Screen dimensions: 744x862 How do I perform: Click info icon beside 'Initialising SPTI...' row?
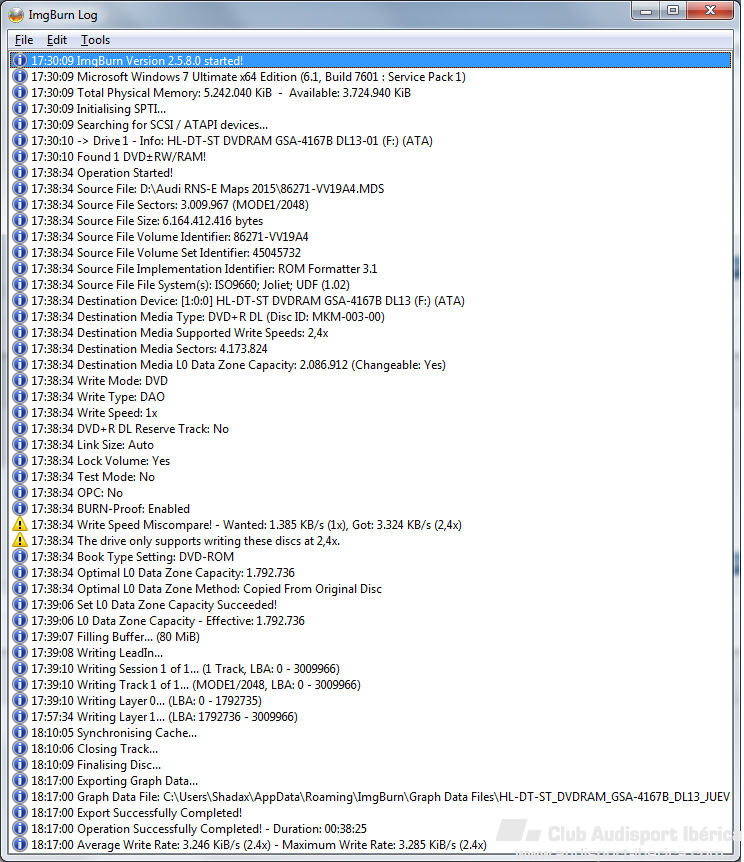coord(20,108)
